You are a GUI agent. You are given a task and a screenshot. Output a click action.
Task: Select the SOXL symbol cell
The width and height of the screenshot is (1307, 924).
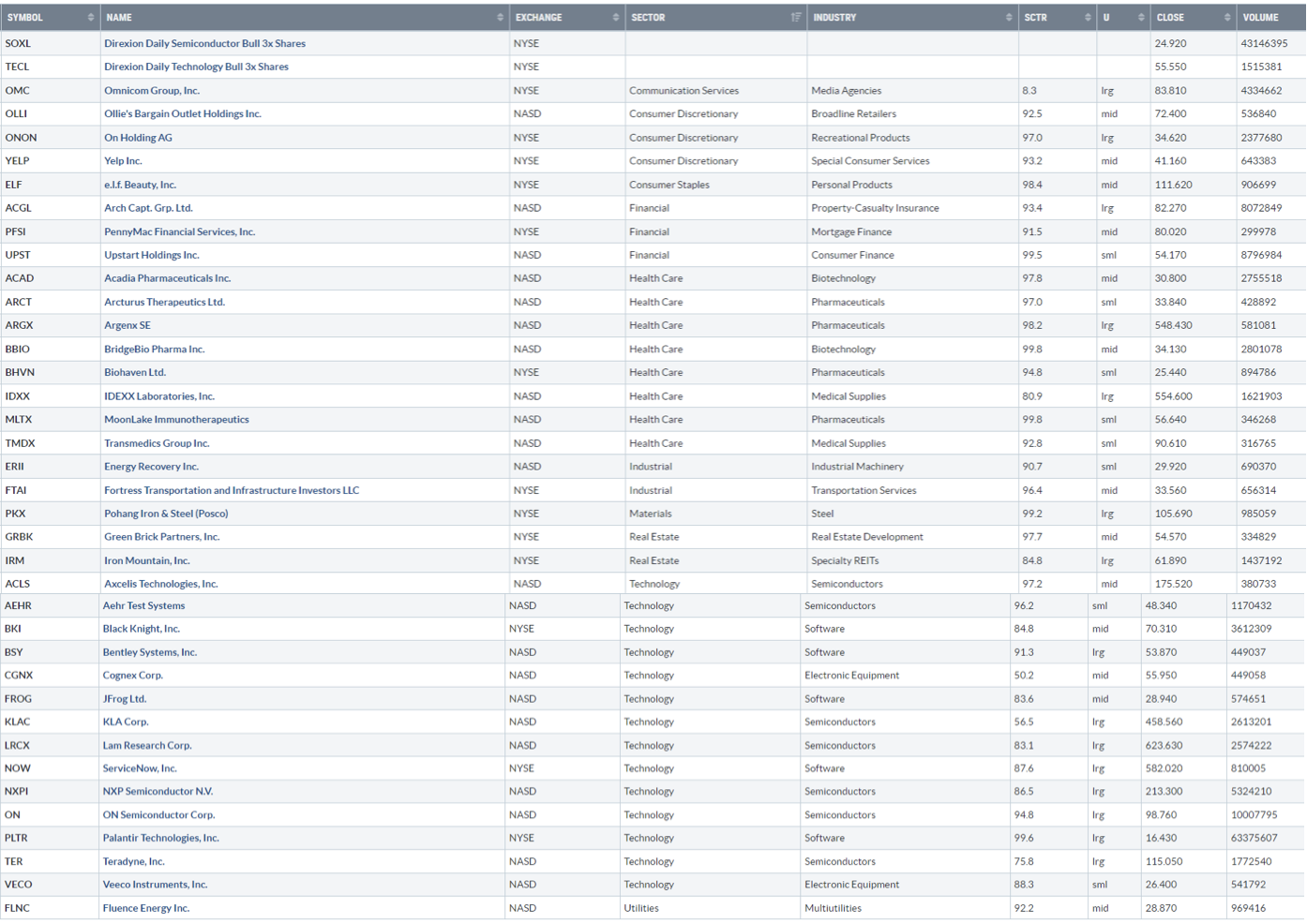point(18,43)
